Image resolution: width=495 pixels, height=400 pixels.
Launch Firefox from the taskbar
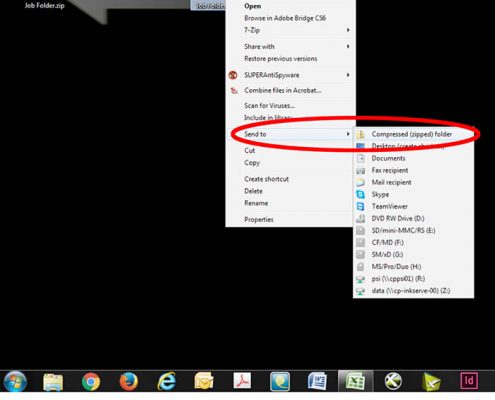[x=129, y=381]
